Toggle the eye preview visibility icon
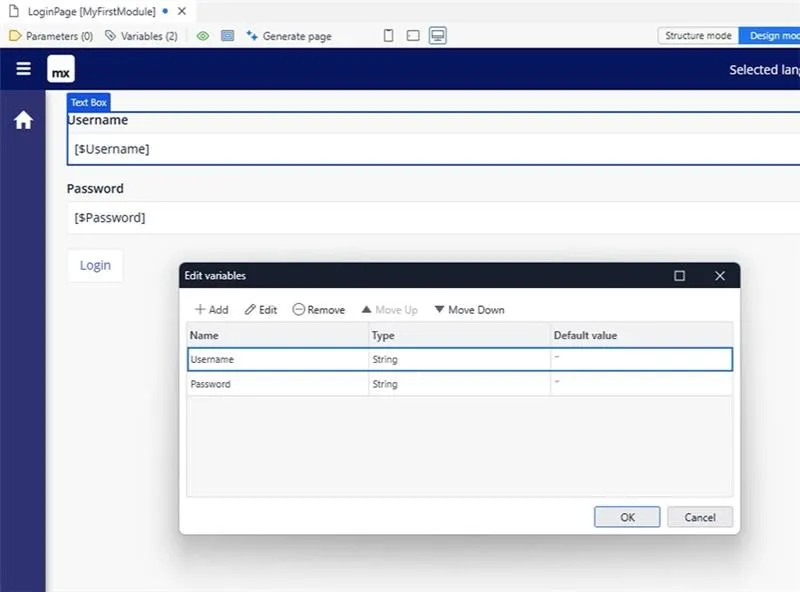Screen dimensions: 800x592 click(203, 36)
